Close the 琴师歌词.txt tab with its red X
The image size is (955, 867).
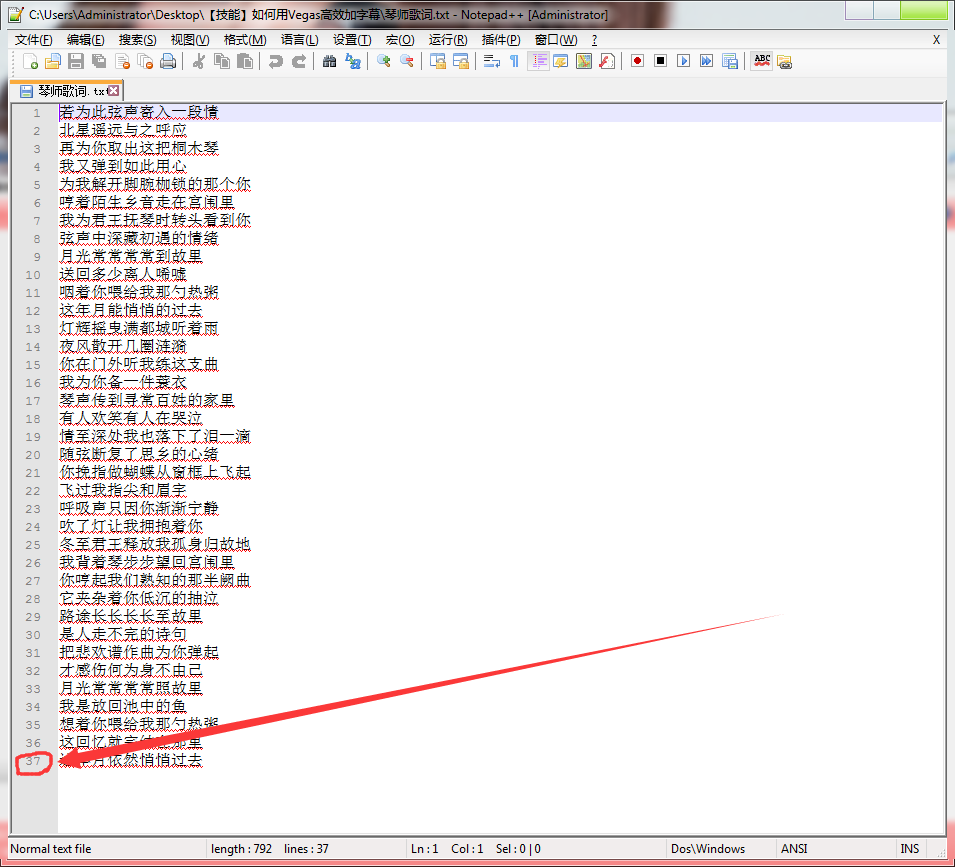pyautogui.click(x=113, y=91)
